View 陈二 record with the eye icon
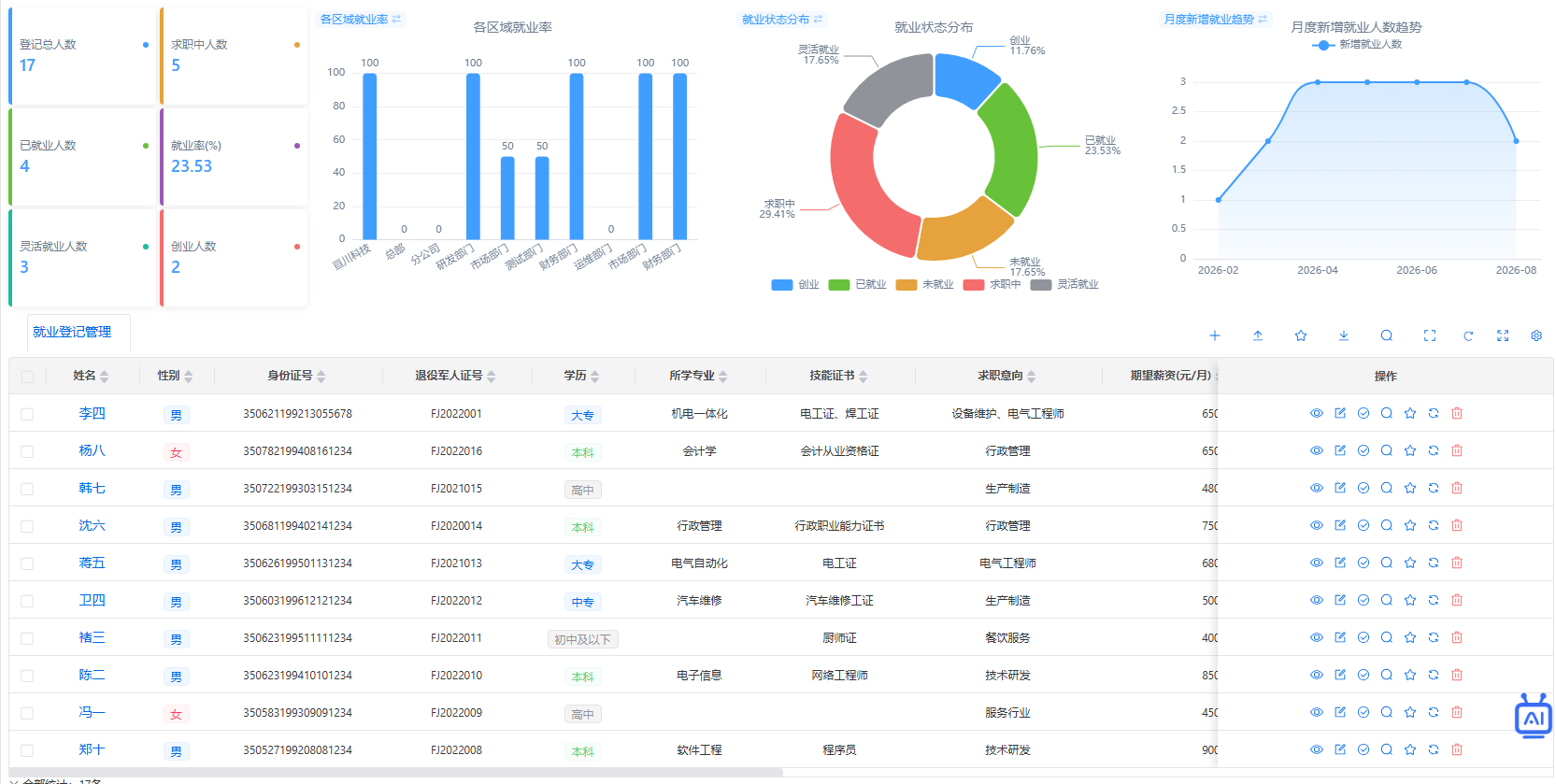 (x=1317, y=675)
